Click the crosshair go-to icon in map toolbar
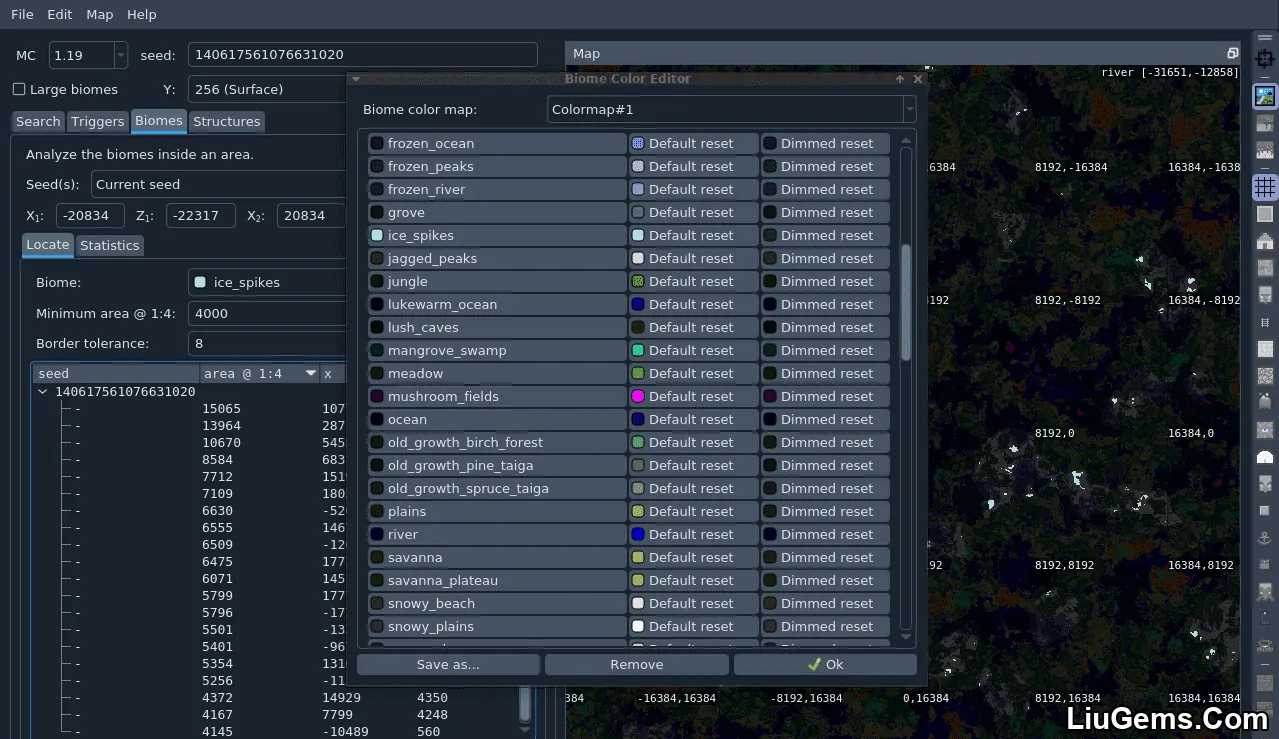1279x739 pixels. pos(1264,60)
